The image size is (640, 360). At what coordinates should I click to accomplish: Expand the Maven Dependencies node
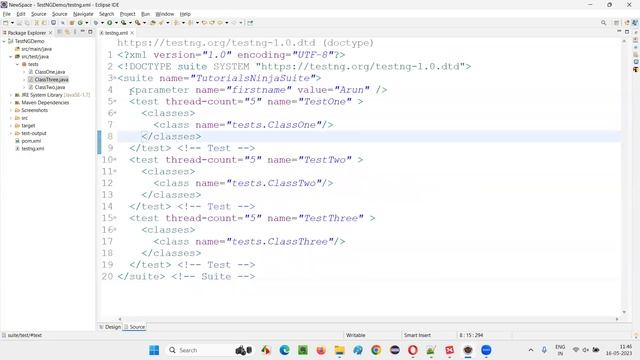11,103
